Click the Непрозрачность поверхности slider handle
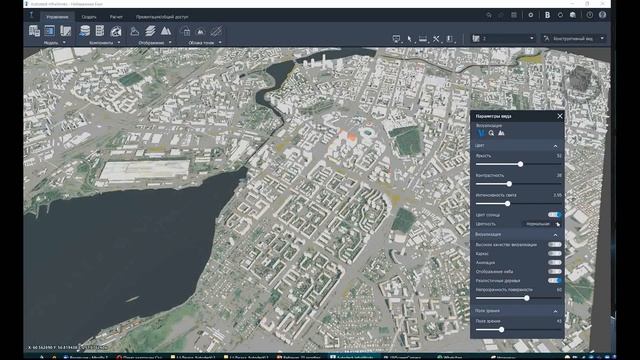This screenshot has height=360, width=640. click(527, 298)
